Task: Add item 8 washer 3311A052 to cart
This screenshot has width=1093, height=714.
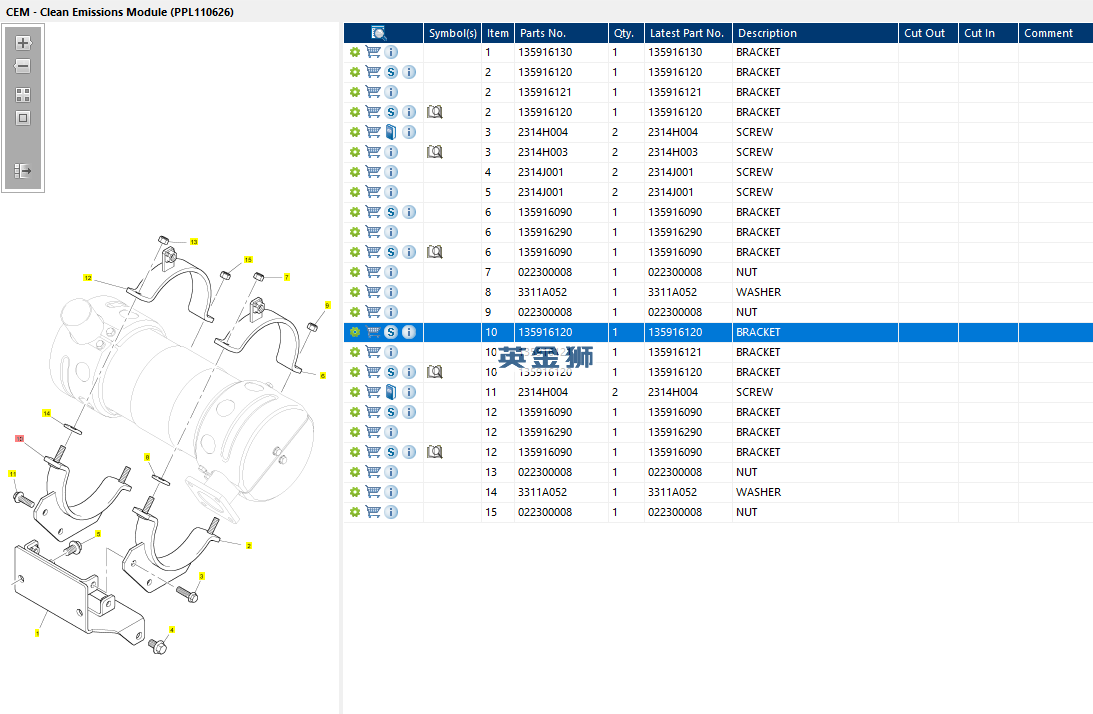Action: point(373,292)
